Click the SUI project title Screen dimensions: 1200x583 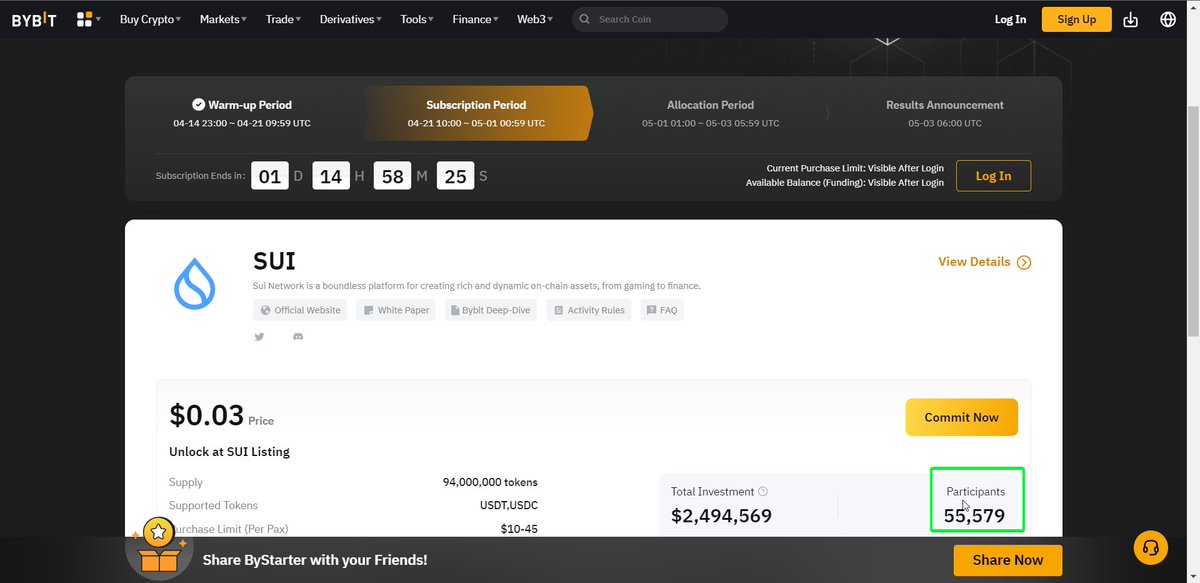(275, 261)
